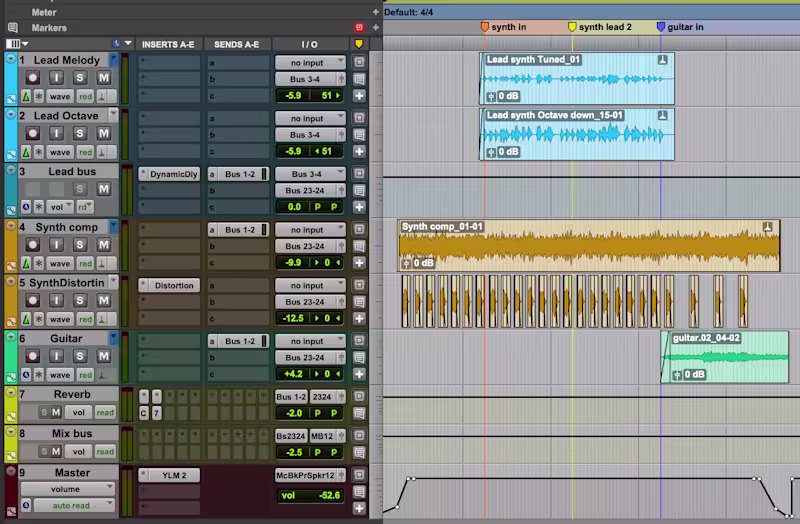Open output window icon for Master track
The width and height of the screenshot is (800, 524).
point(359,475)
